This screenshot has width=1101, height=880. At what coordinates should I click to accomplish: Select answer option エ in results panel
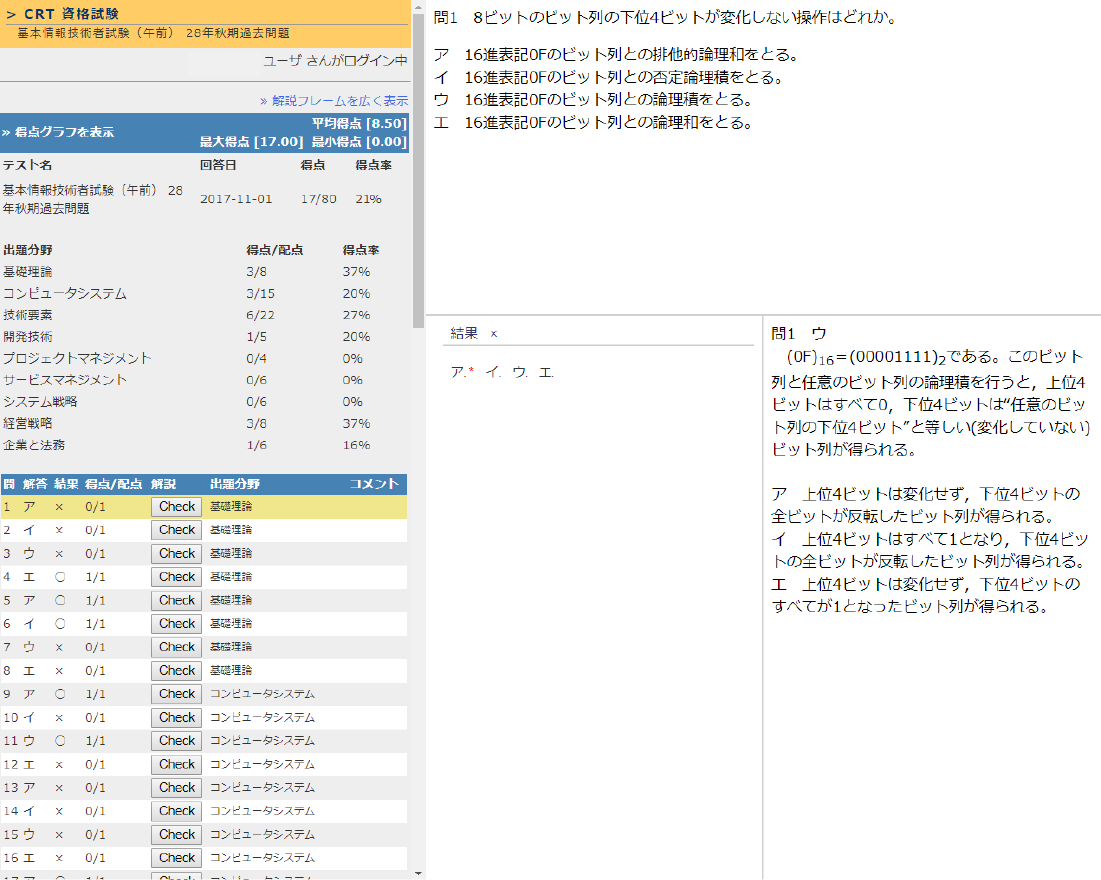point(545,372)
